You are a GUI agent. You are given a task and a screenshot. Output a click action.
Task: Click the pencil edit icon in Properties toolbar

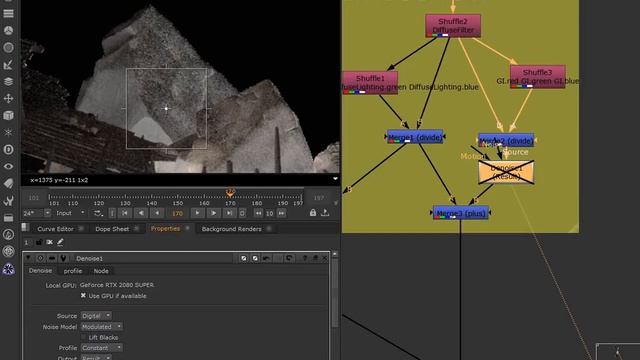point(60,242)
